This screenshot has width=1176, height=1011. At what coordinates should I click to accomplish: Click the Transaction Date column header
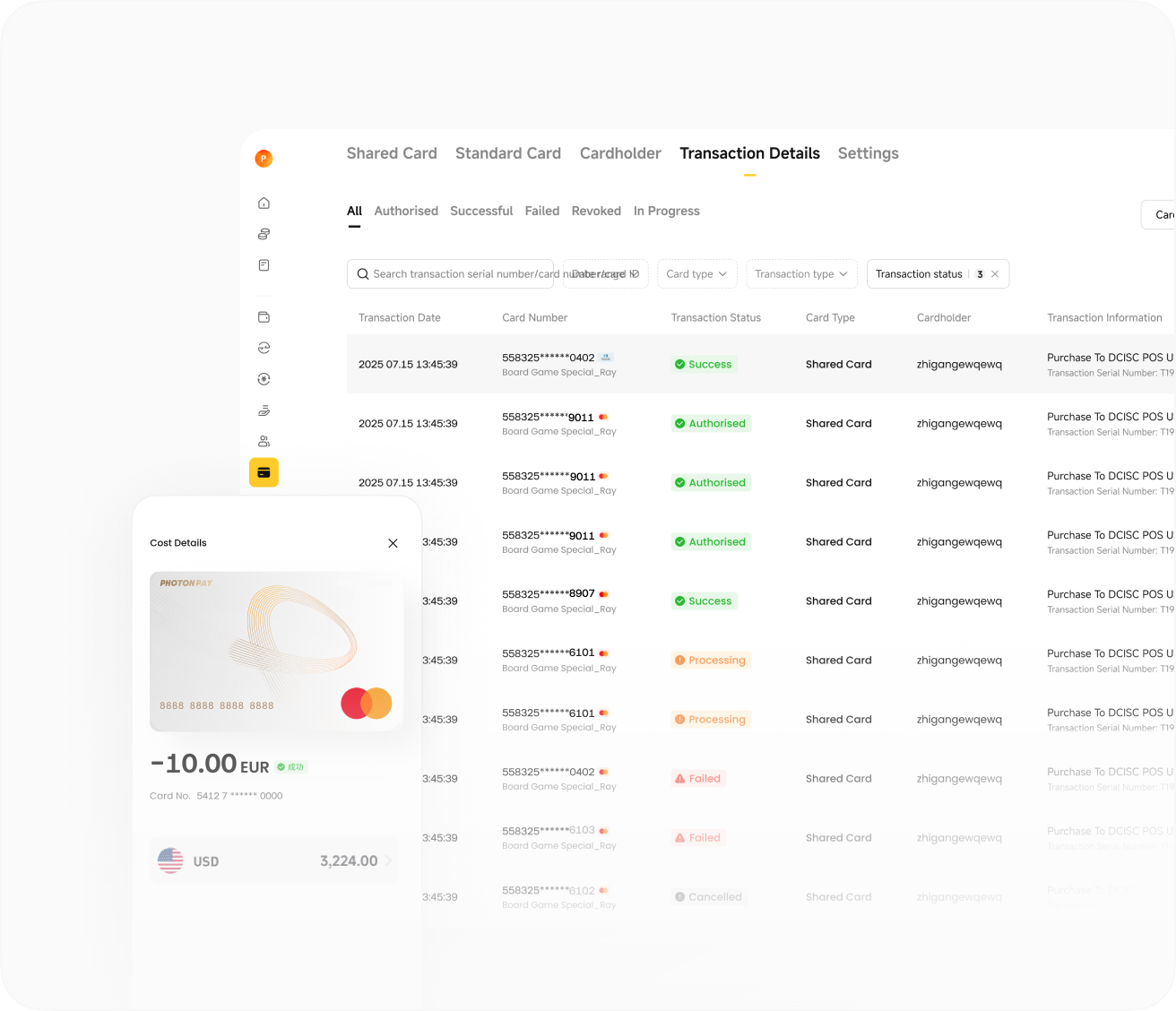pyautogui.click(x=400, y=317)
